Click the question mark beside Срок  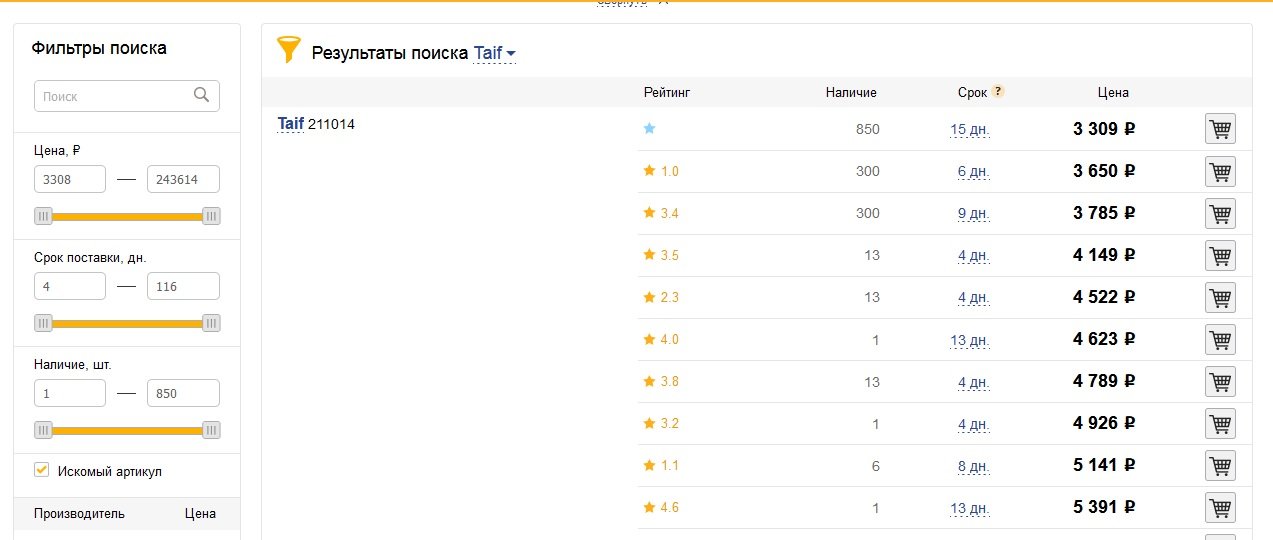click(998, 92)
